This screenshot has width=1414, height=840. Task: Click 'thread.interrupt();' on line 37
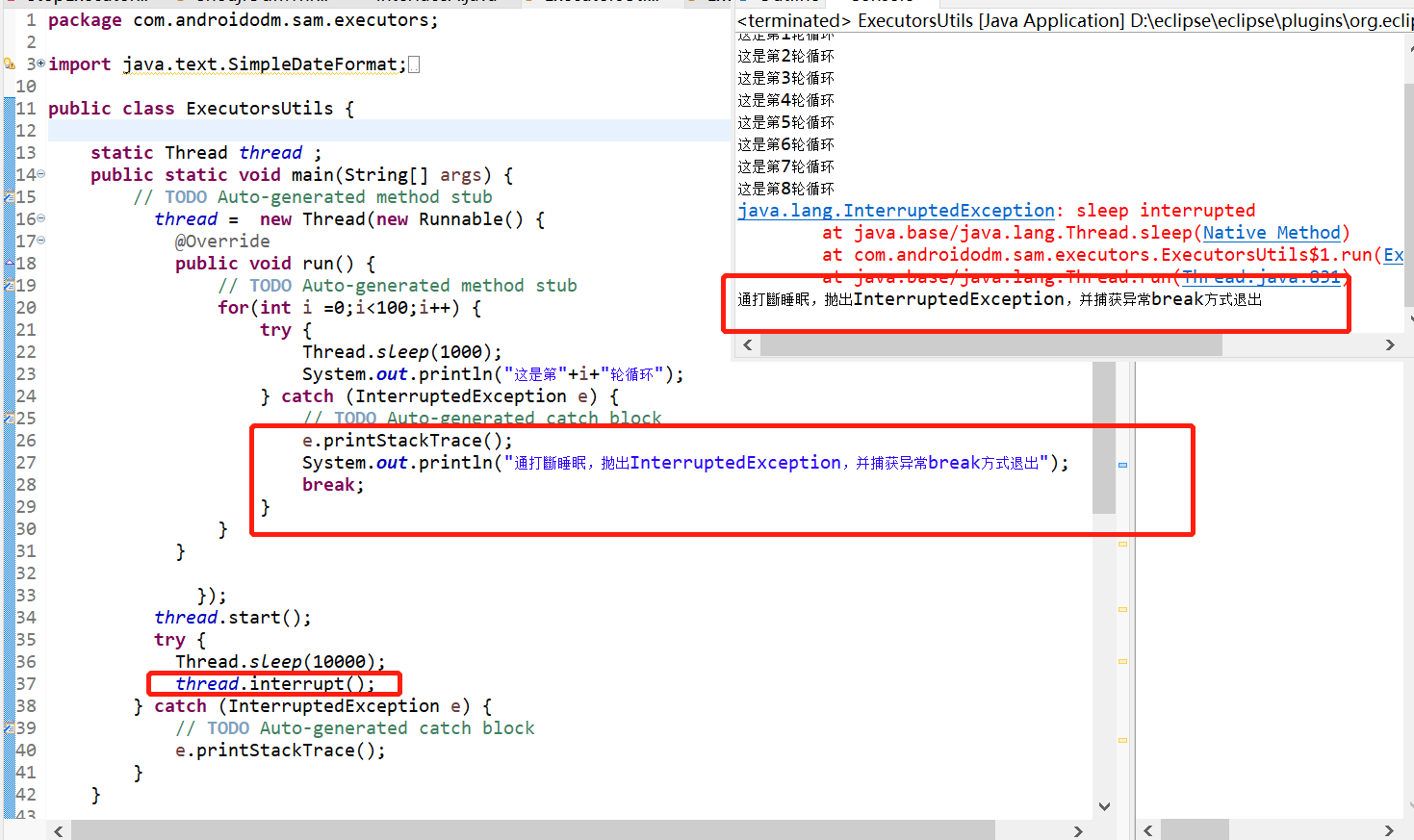pyautogui.click(x=275, y=684)
